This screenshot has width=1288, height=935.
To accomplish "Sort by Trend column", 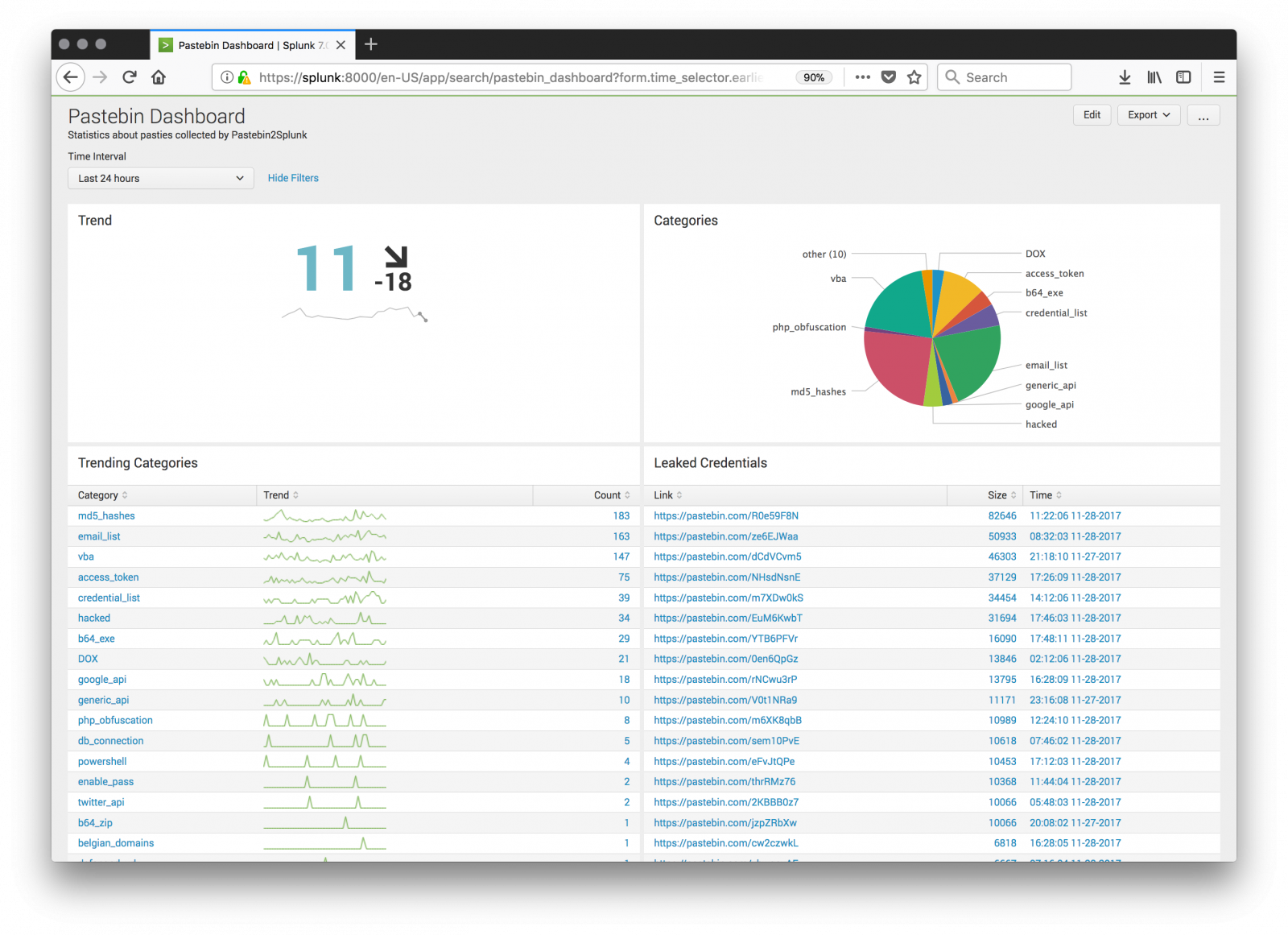I will pyautogui.click(x=281, y=495).
